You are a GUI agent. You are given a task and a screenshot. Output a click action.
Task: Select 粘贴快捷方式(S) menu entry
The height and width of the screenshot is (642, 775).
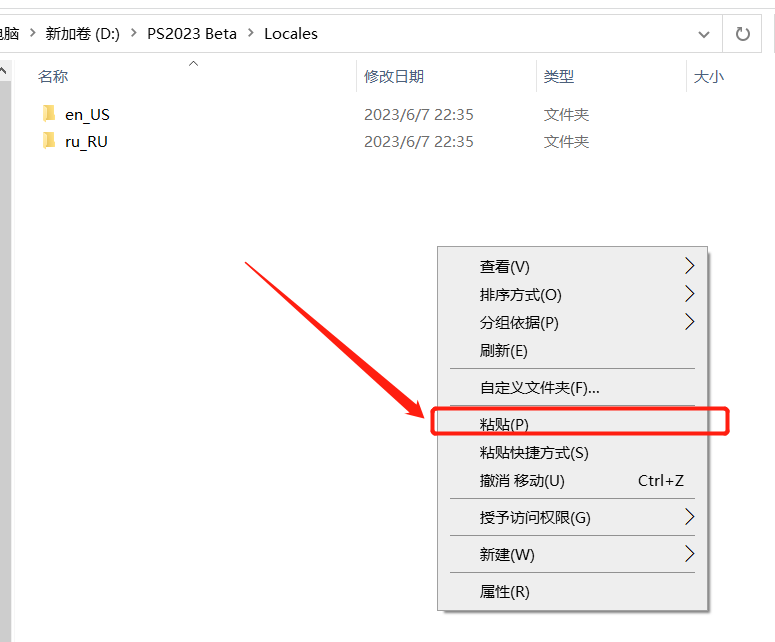534,452
